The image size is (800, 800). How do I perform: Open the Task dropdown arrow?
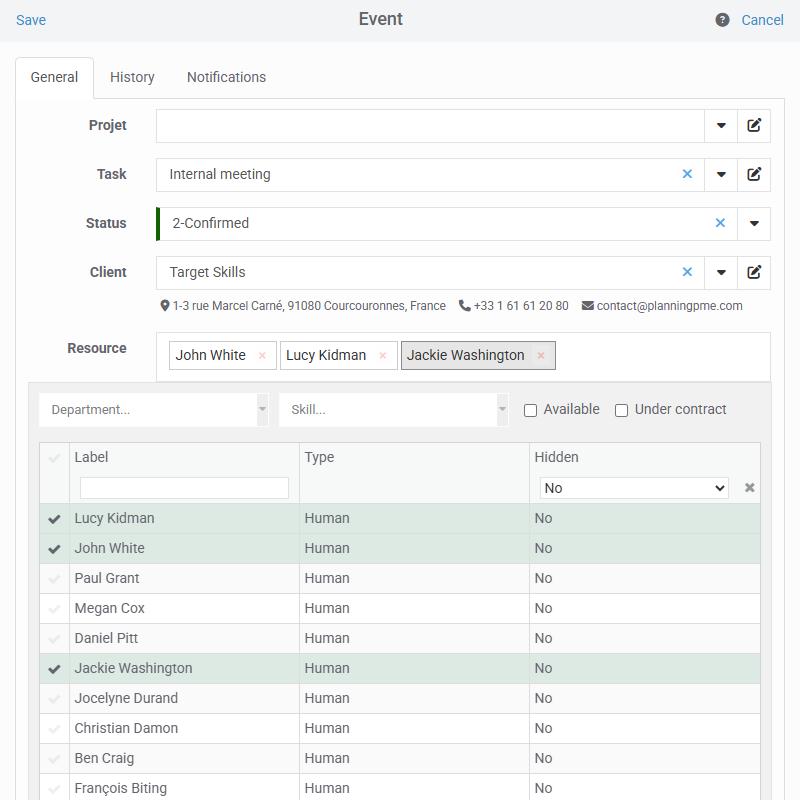(x=721, y=174)
